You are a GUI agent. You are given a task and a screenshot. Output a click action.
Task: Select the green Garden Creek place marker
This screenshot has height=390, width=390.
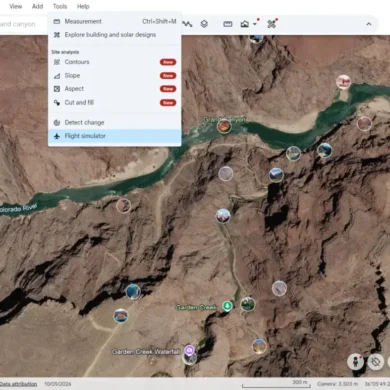pyautogui.click(x=227, y=306)
